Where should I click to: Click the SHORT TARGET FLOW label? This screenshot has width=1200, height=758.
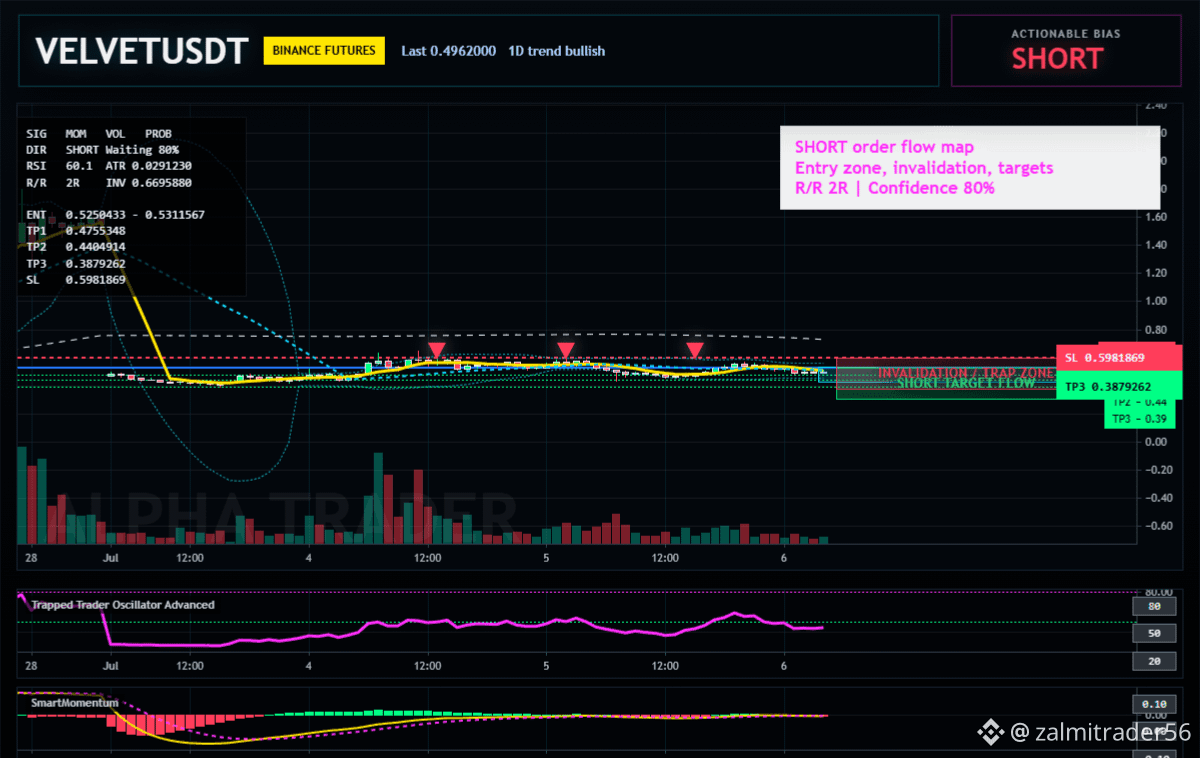click(966, 383)
